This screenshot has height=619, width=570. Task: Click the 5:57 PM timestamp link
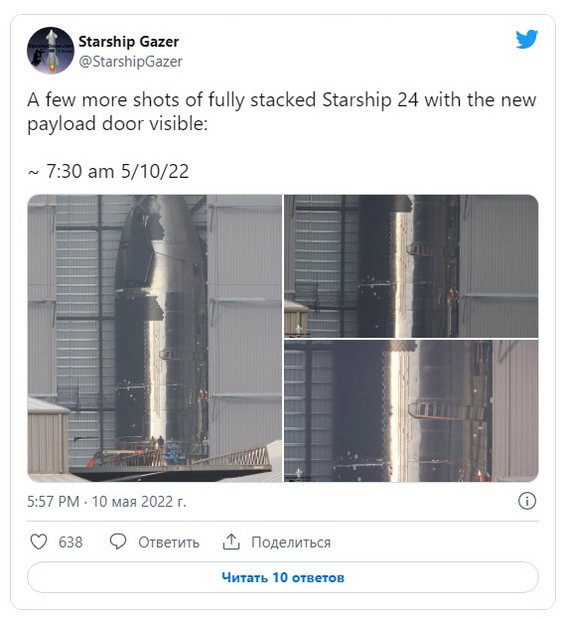53,501
